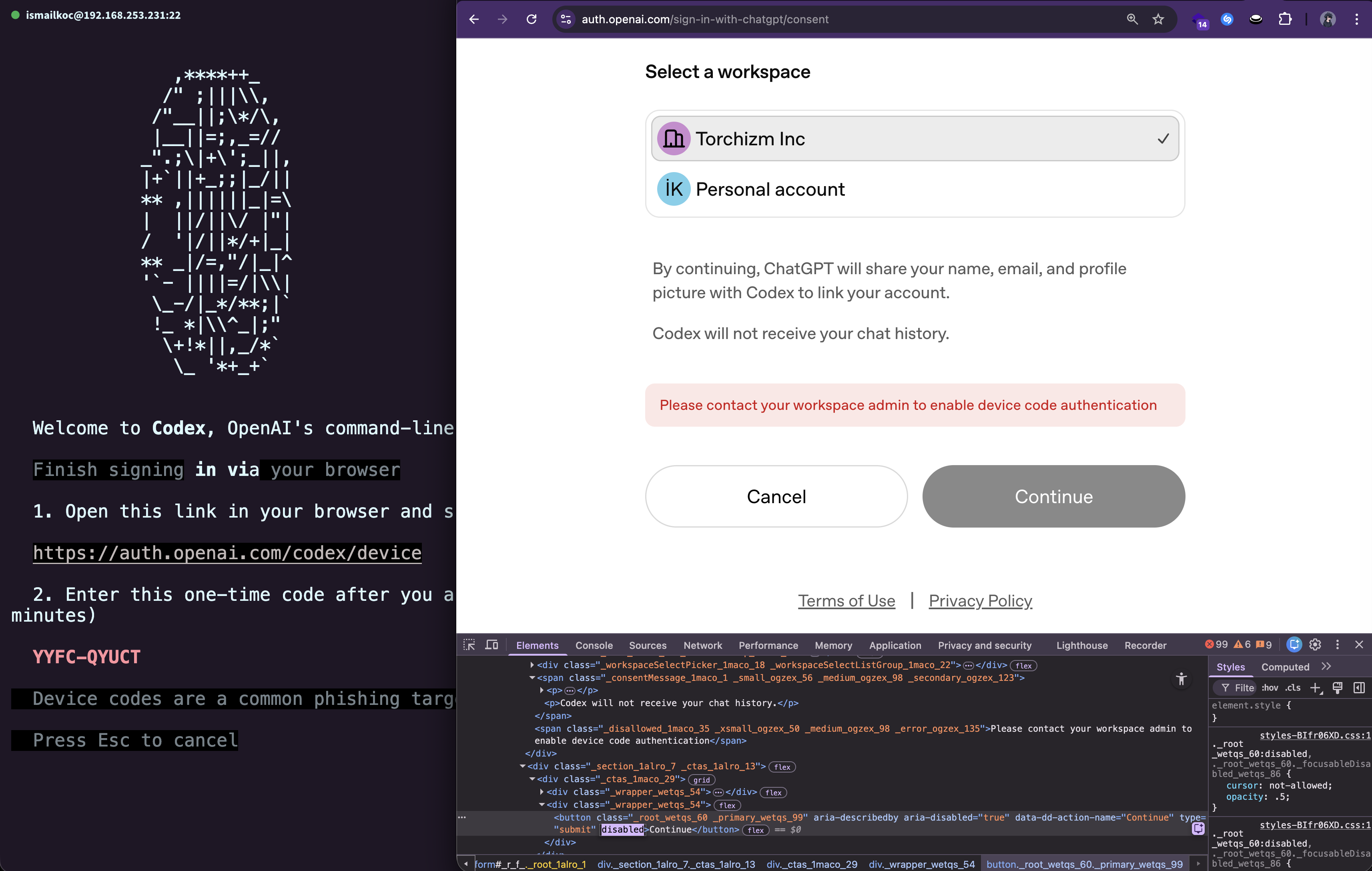Screen dimensions: 1372x871
Task: Click the Torchizm Inc building avatar
Action: click(674, 138)
